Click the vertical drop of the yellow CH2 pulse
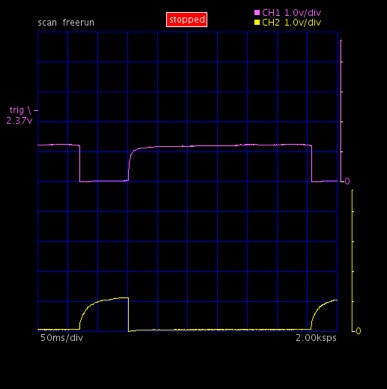This screenshot has width=387, height=389. pos(129,314)
